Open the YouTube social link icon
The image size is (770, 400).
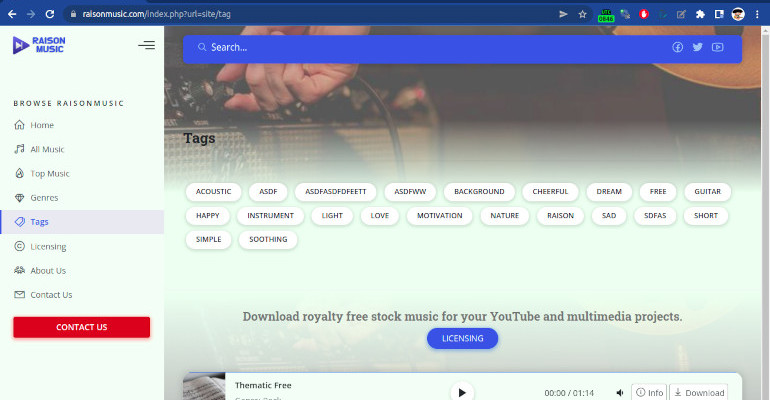tap(717, 47)
